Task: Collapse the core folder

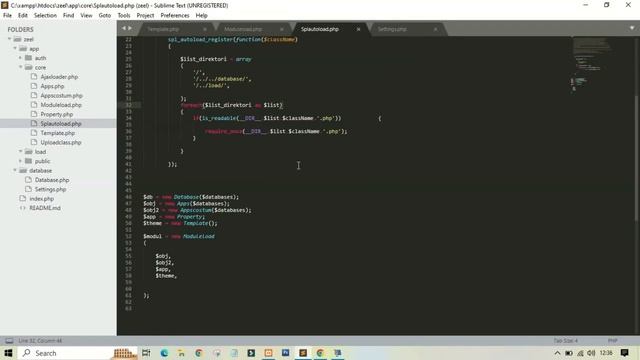Action: tap(20, 67)
